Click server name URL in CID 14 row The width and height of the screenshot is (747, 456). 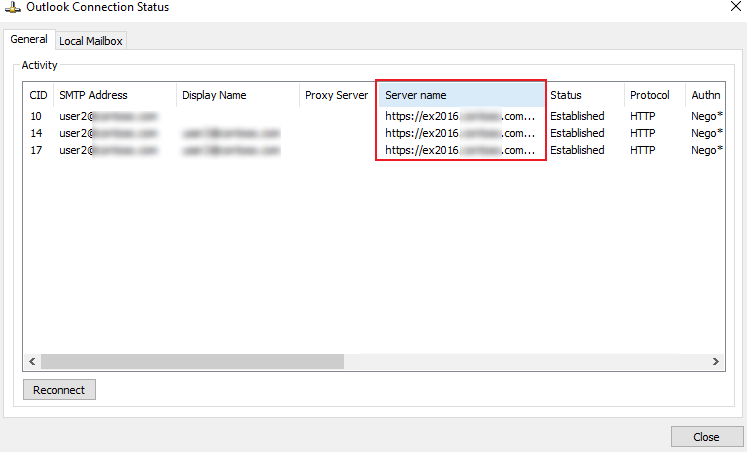pyautogui.click(x=460, y=133)
